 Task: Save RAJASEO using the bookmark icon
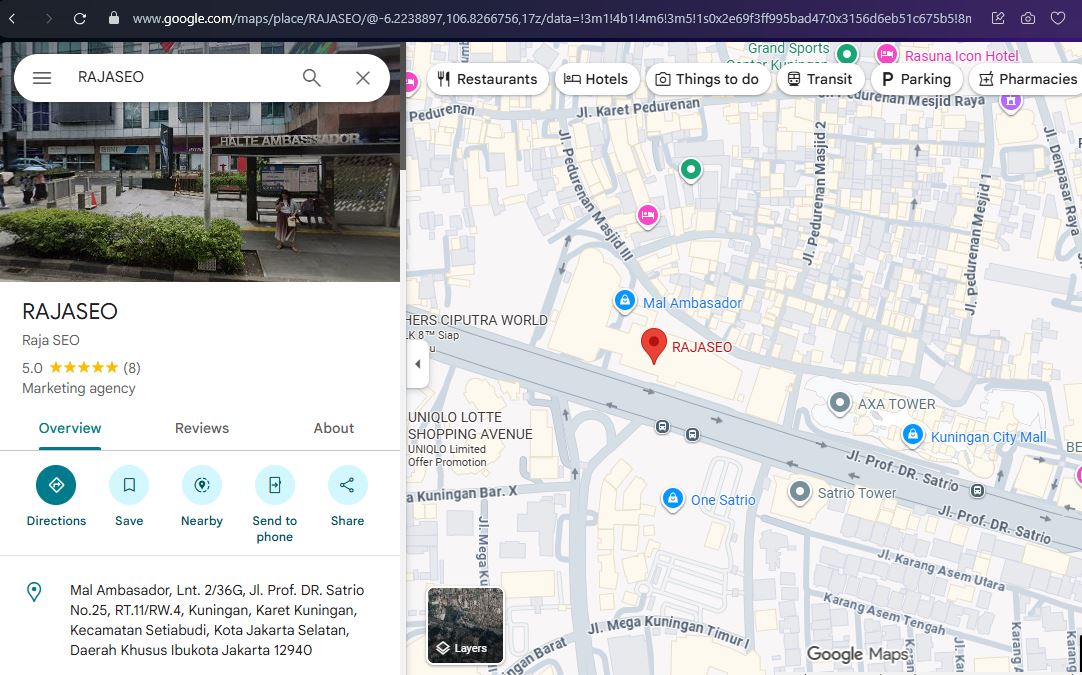tap(129, 484)
